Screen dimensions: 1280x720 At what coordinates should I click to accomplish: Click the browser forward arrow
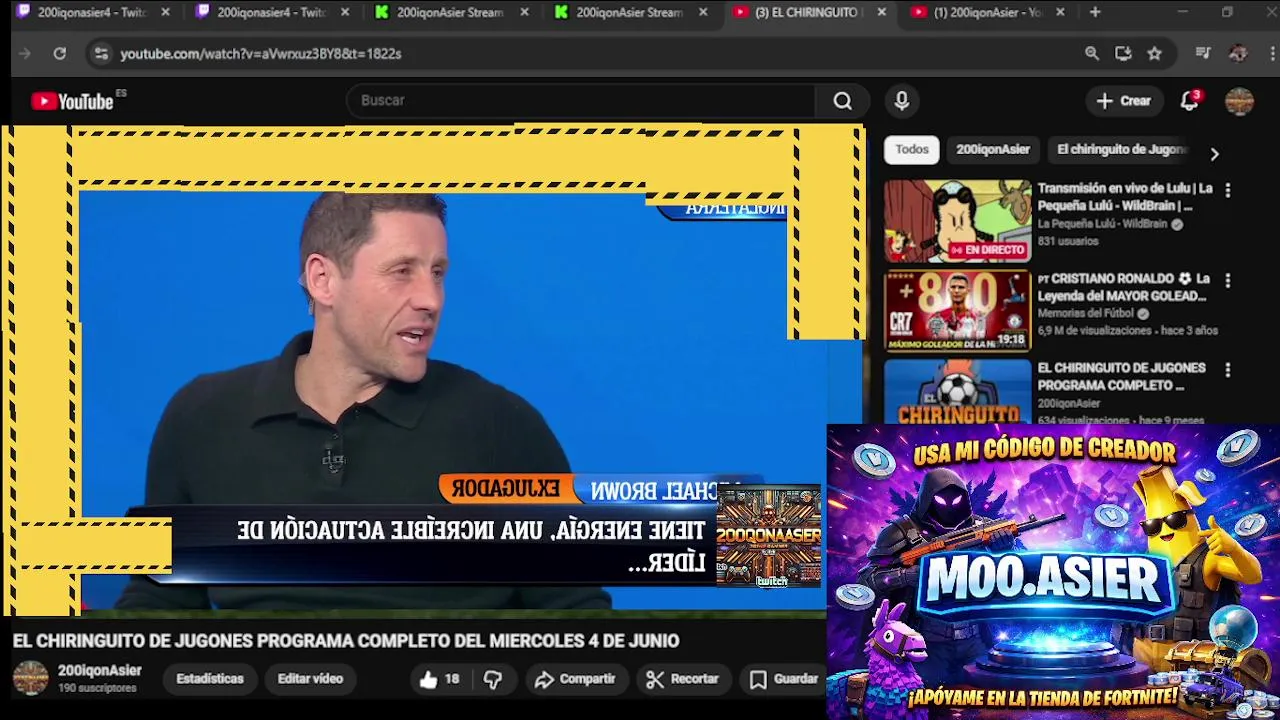click(25, 54)
